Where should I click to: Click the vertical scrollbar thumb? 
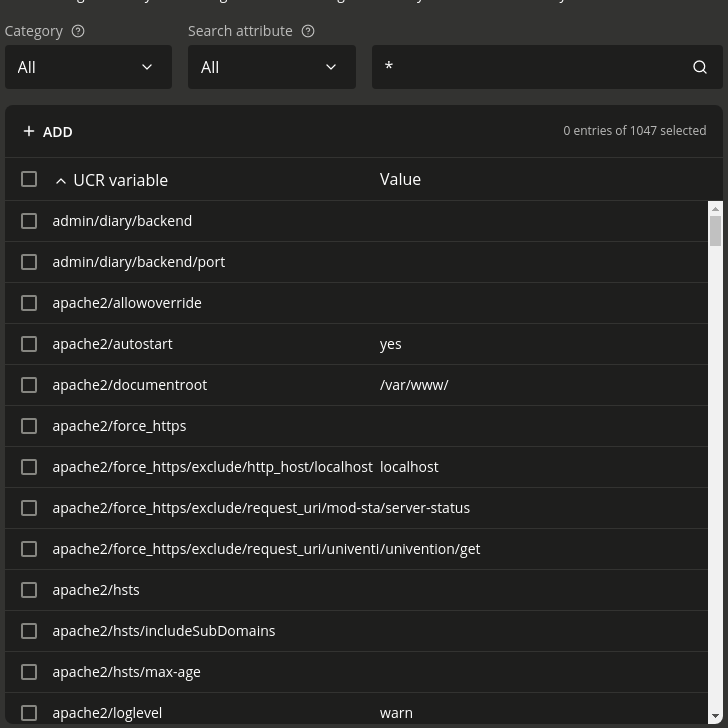point(715,230)
